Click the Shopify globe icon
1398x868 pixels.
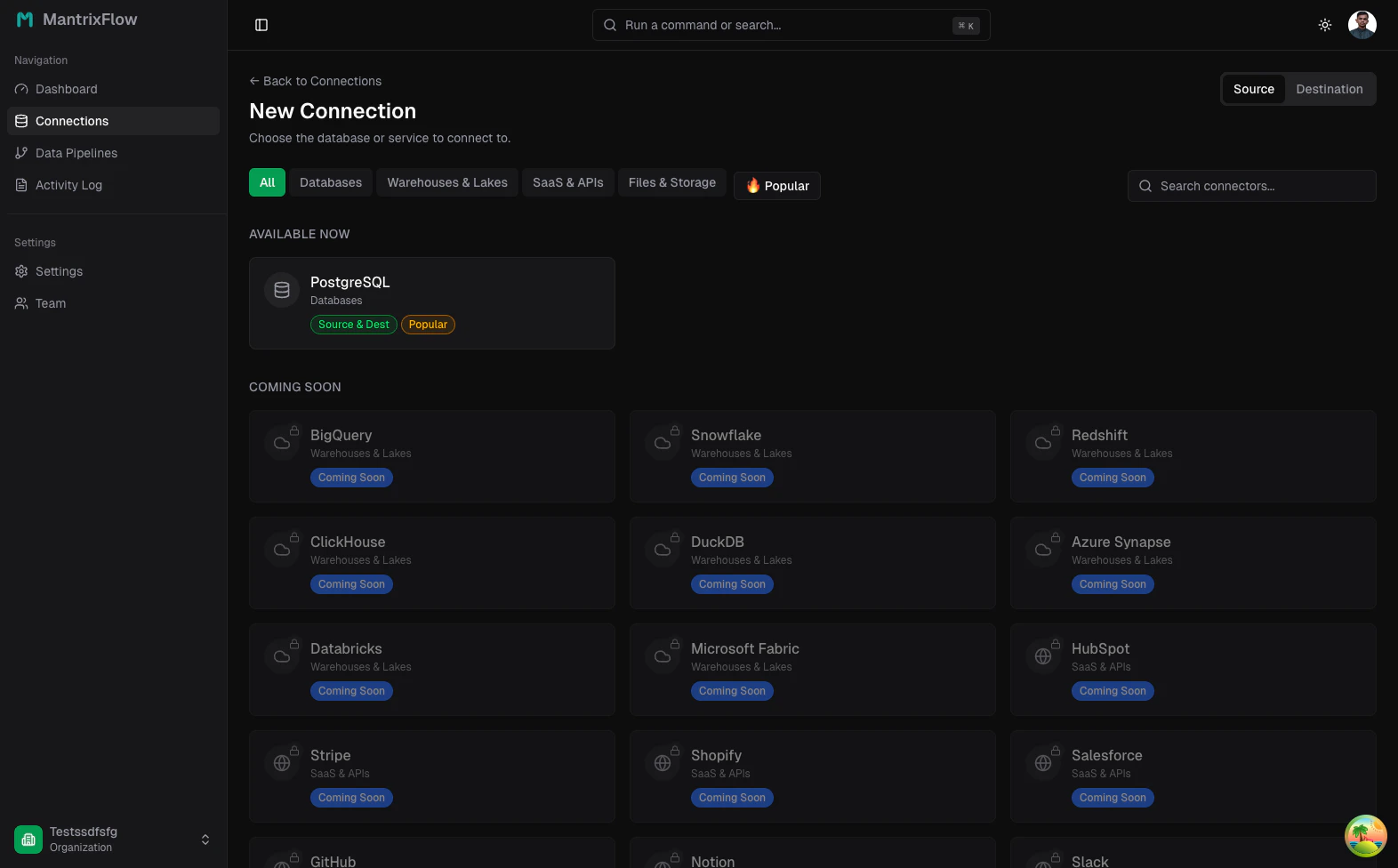663,763
